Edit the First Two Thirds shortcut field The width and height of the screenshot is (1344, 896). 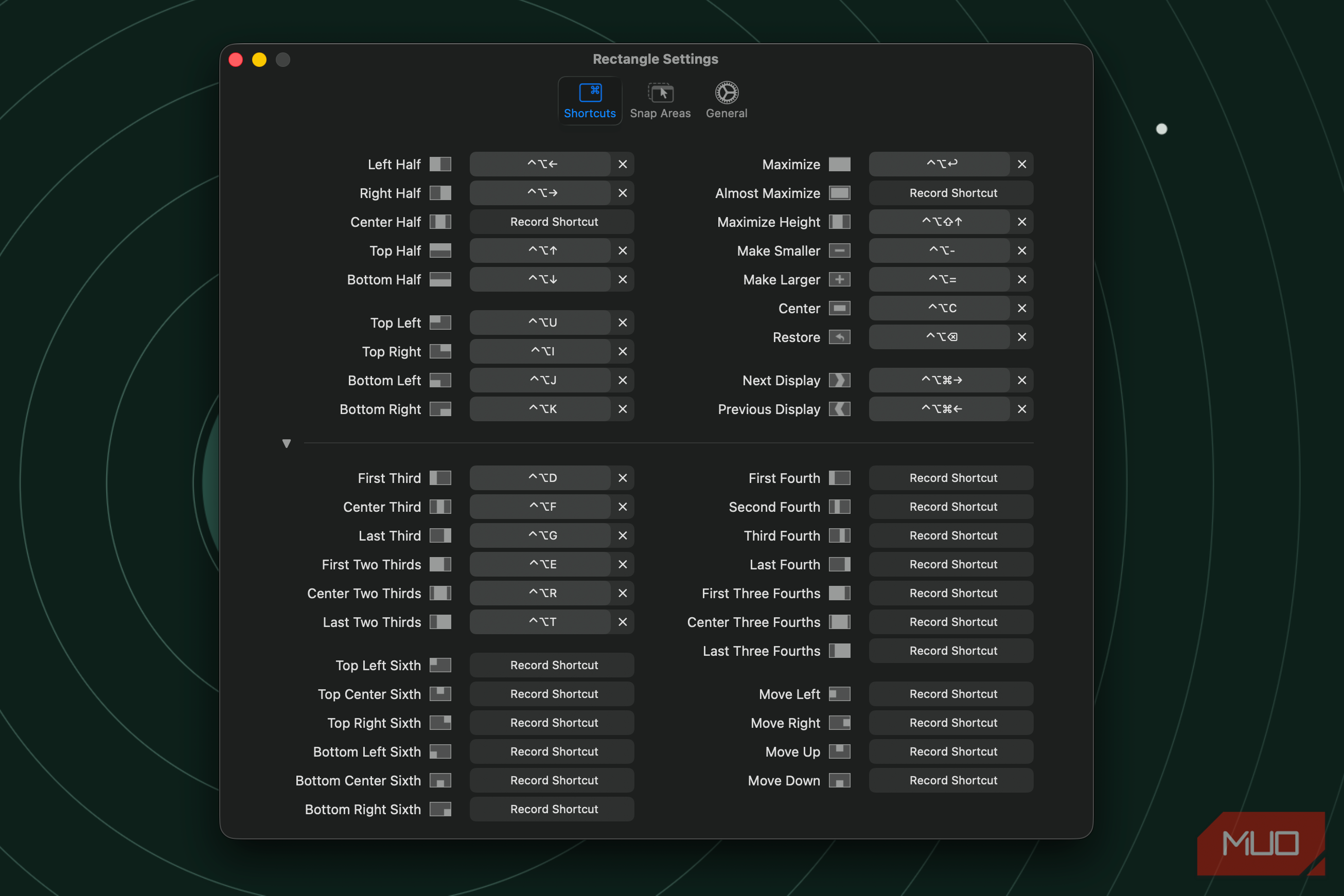click(540, 565)
